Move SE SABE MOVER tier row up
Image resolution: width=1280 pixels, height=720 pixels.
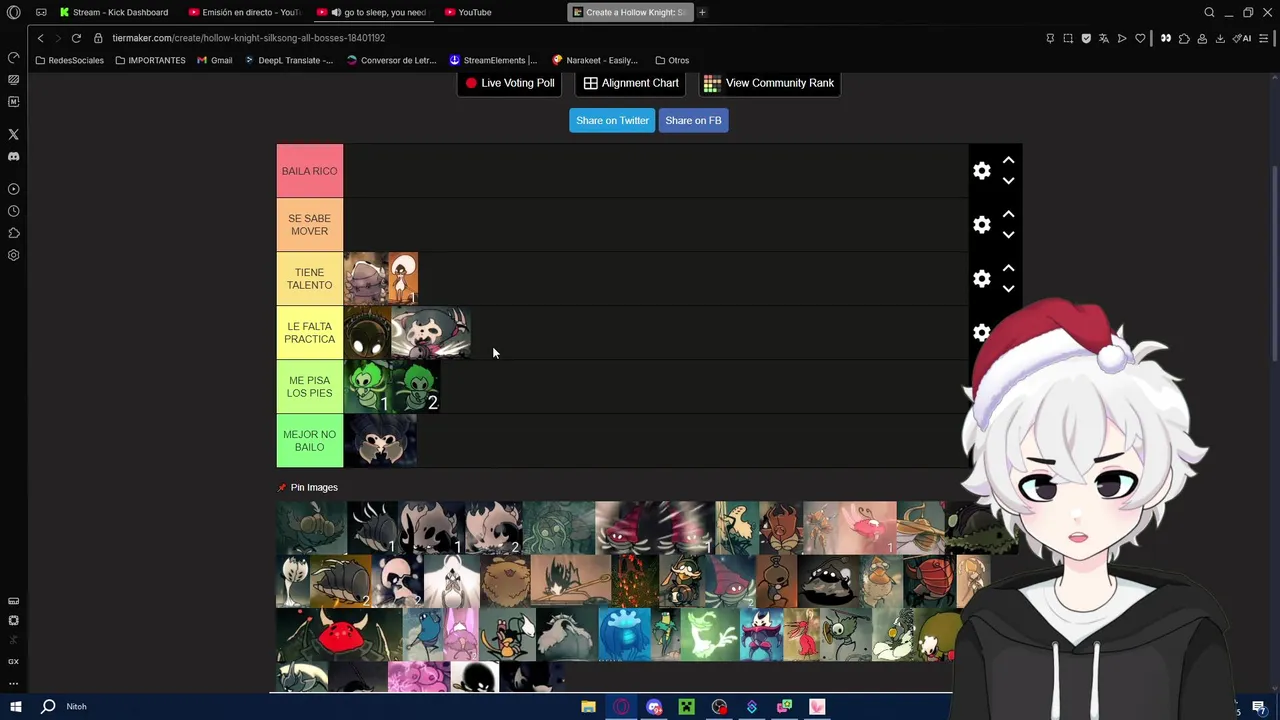[x=1008, y=214]
